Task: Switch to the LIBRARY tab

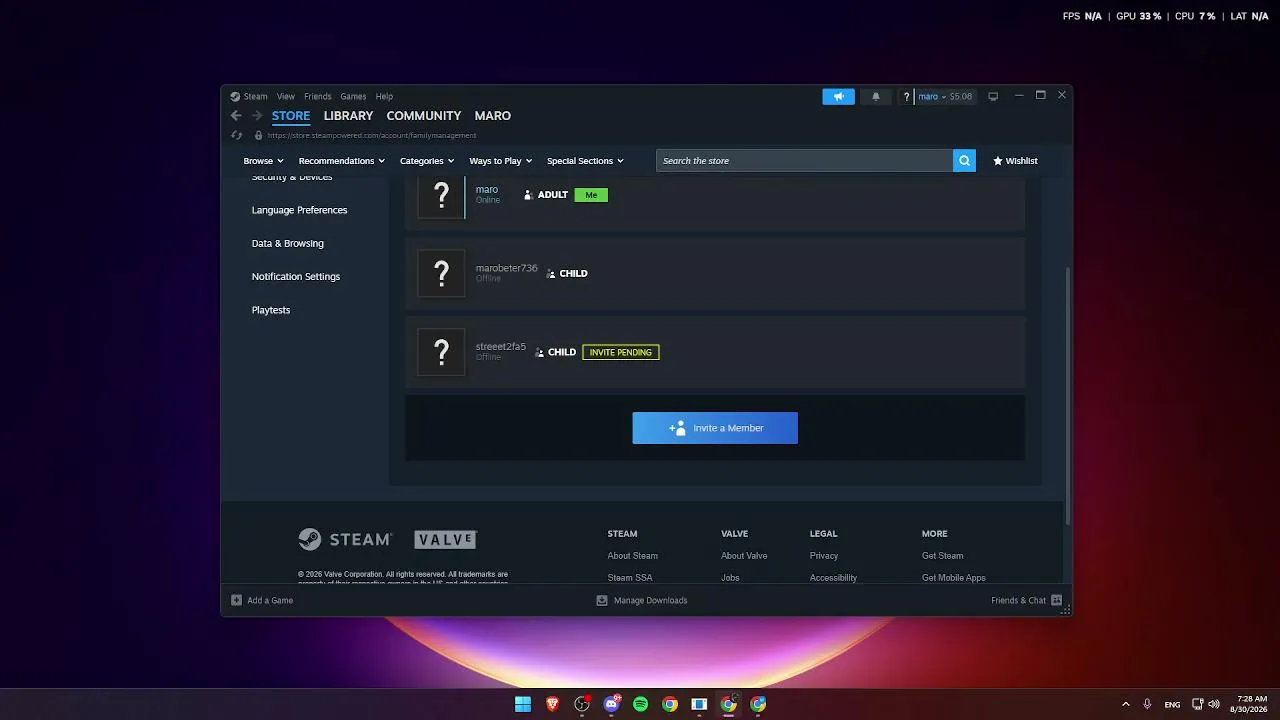Action: [348, 116]
